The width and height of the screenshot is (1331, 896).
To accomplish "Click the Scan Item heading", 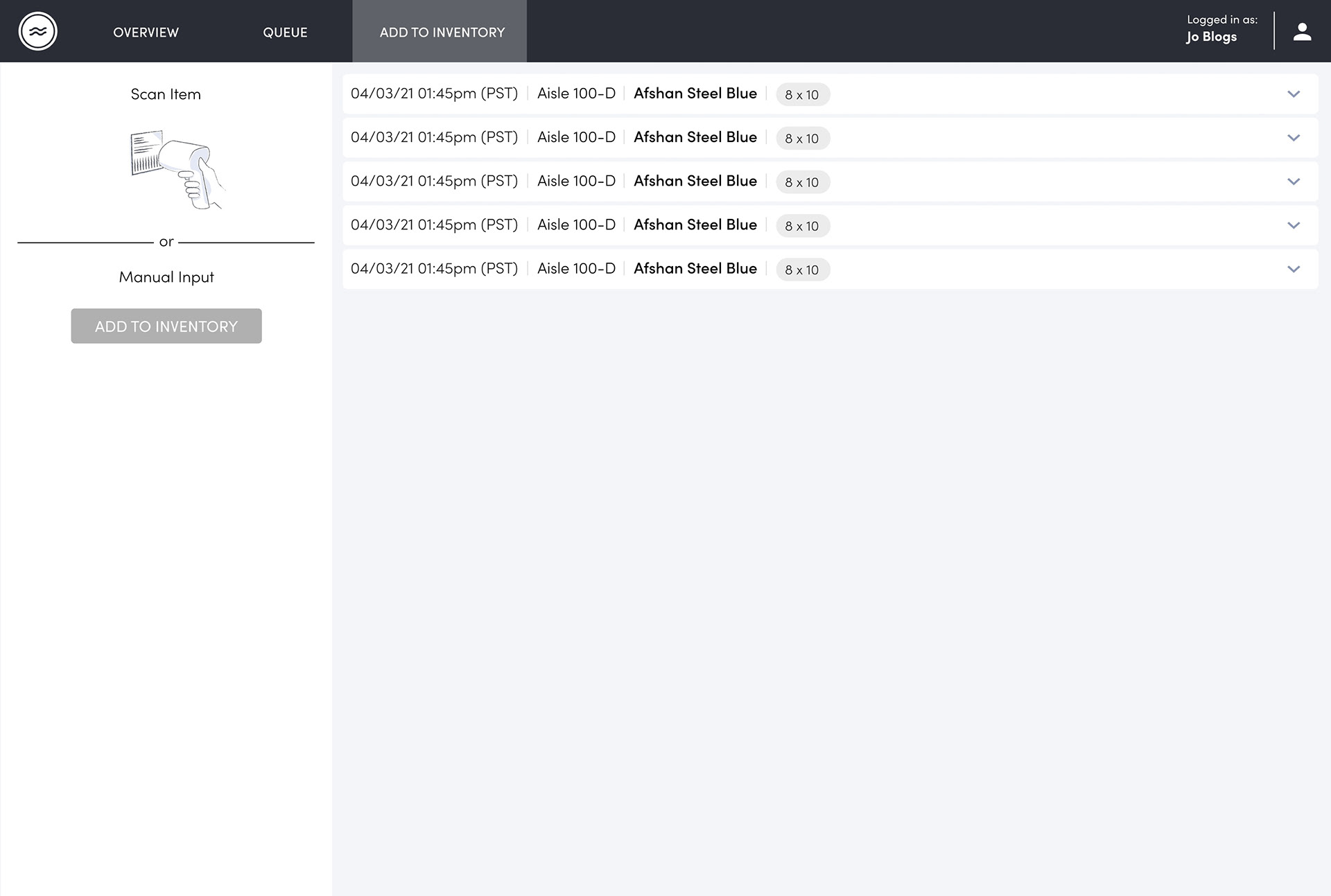I will (166, 94).
